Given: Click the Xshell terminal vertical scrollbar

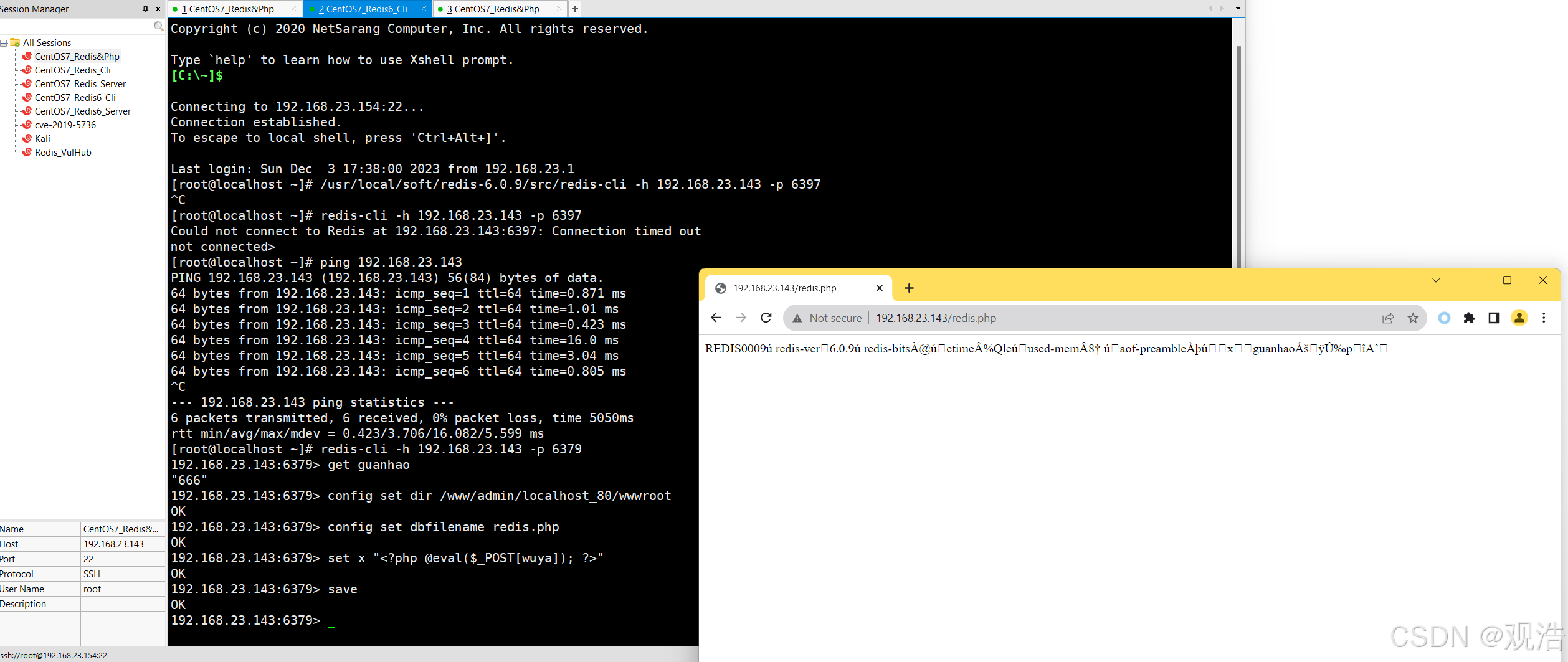Looking at the screenshot, I should pyautogui.click(x=1238, y=156).
